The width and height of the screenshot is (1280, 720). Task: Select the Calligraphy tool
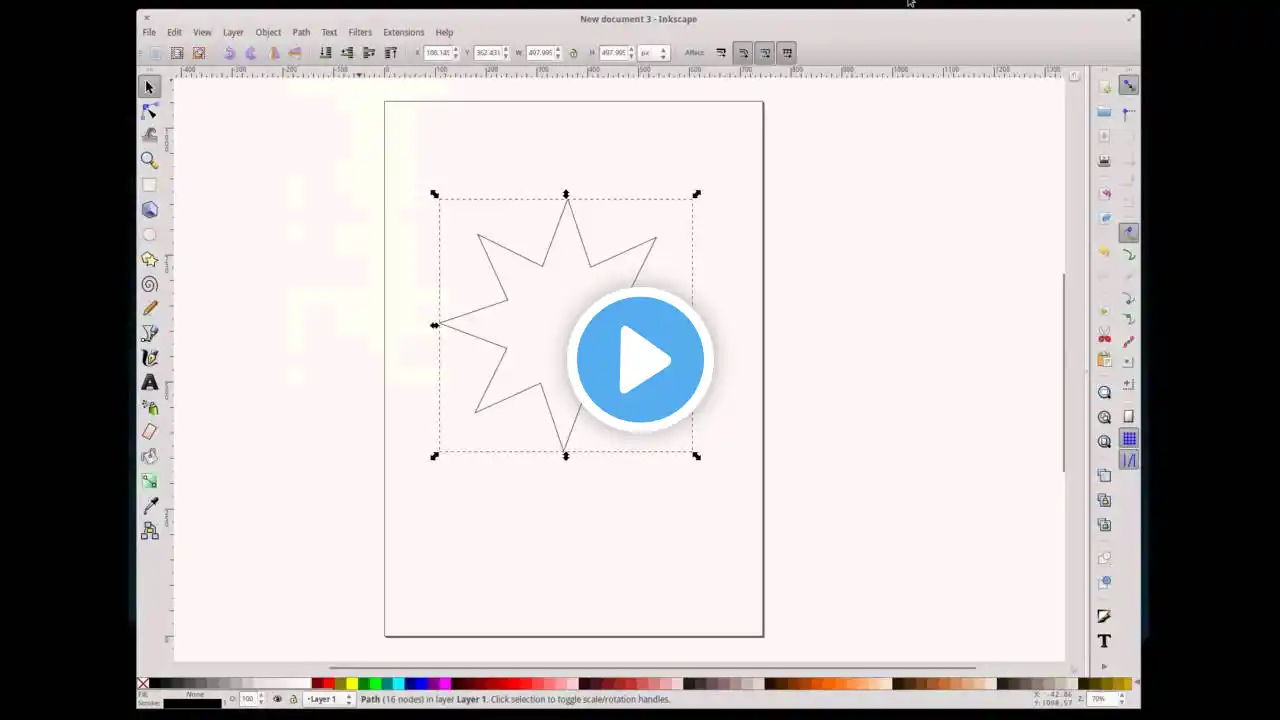point(149,357)
